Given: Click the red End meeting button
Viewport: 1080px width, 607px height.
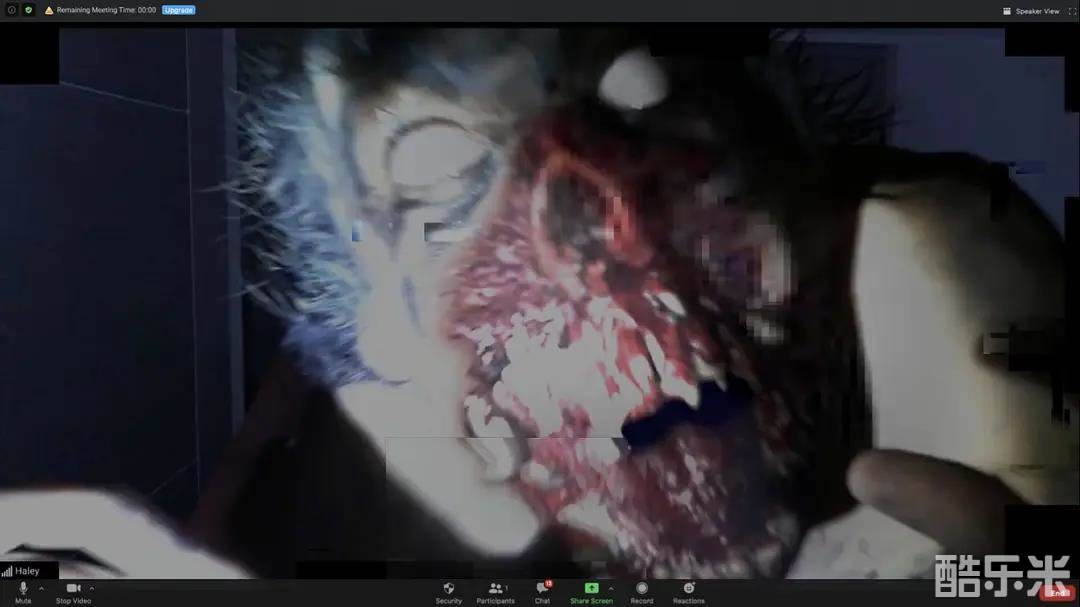Looking at the screenshot, I should (1057, 592).
